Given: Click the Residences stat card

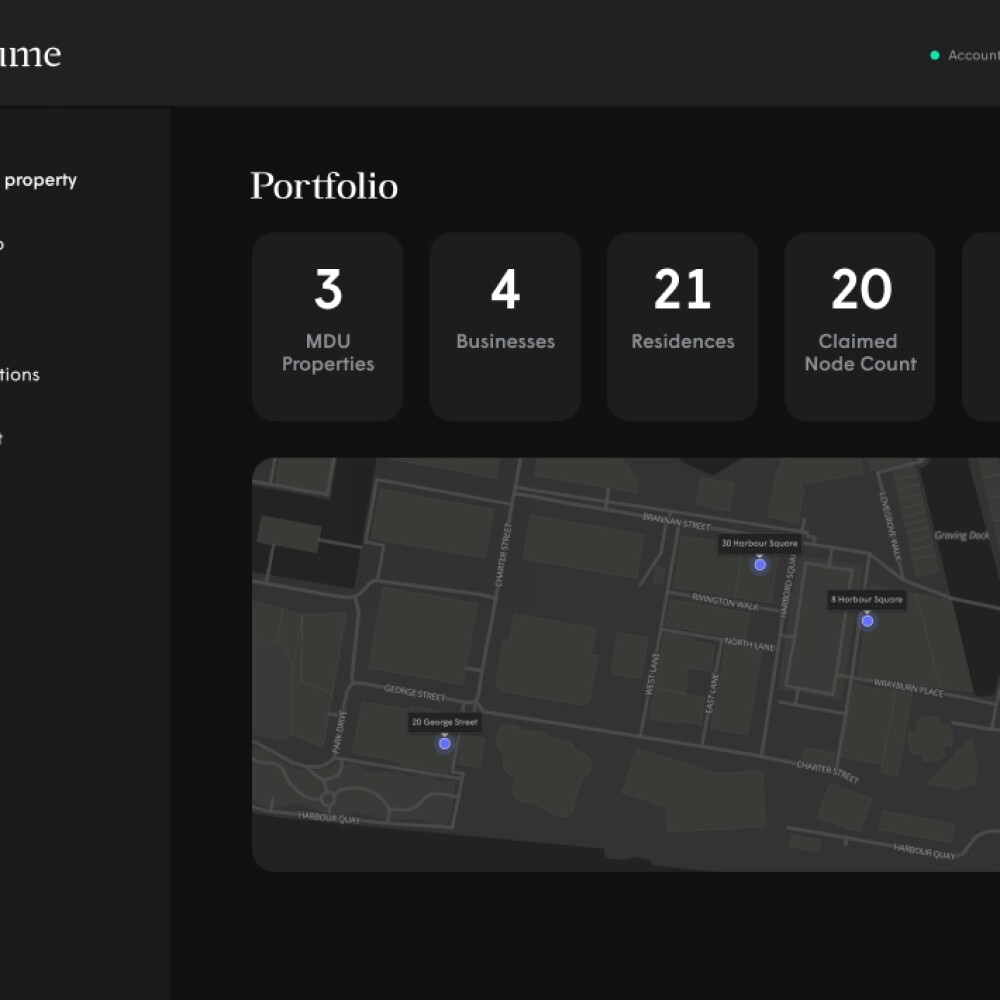Looking at the screenshot, I should 682,326.
